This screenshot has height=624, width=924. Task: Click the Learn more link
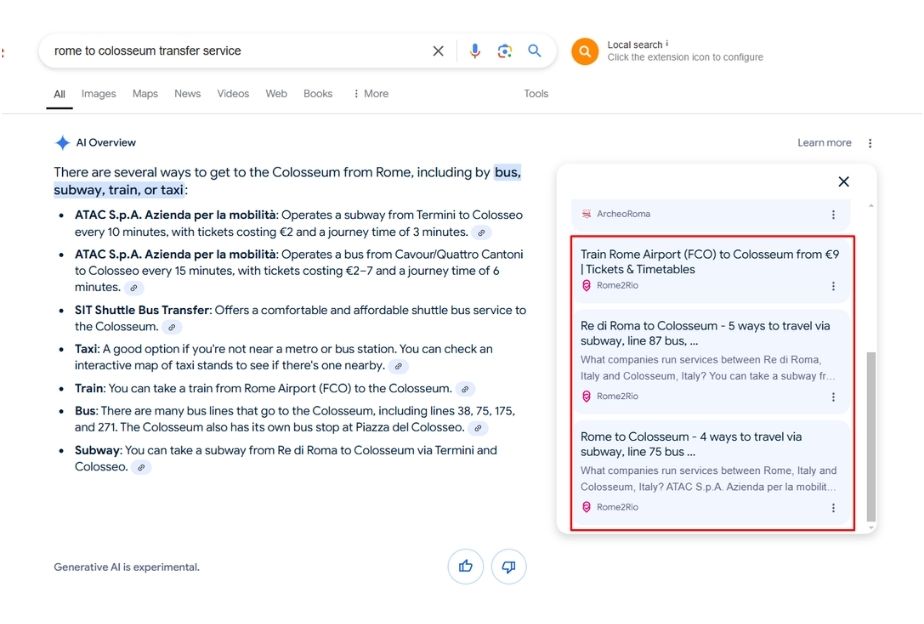(824, 143)
